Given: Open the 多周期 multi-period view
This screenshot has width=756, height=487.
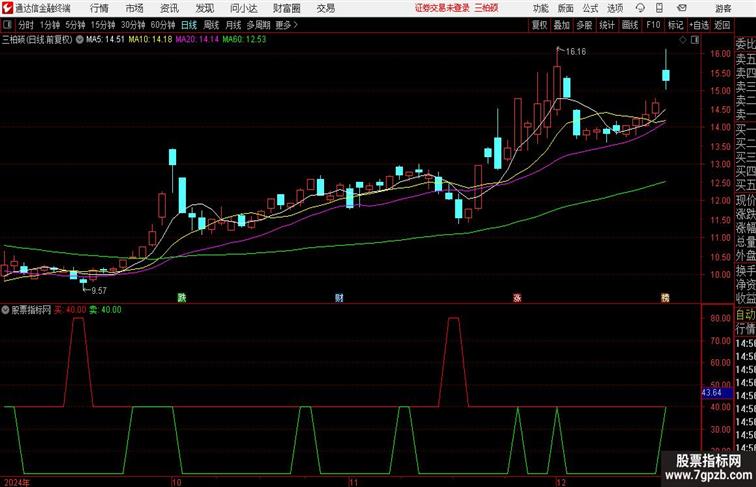Looking at the screenshot, I should [x=258, y=25].
